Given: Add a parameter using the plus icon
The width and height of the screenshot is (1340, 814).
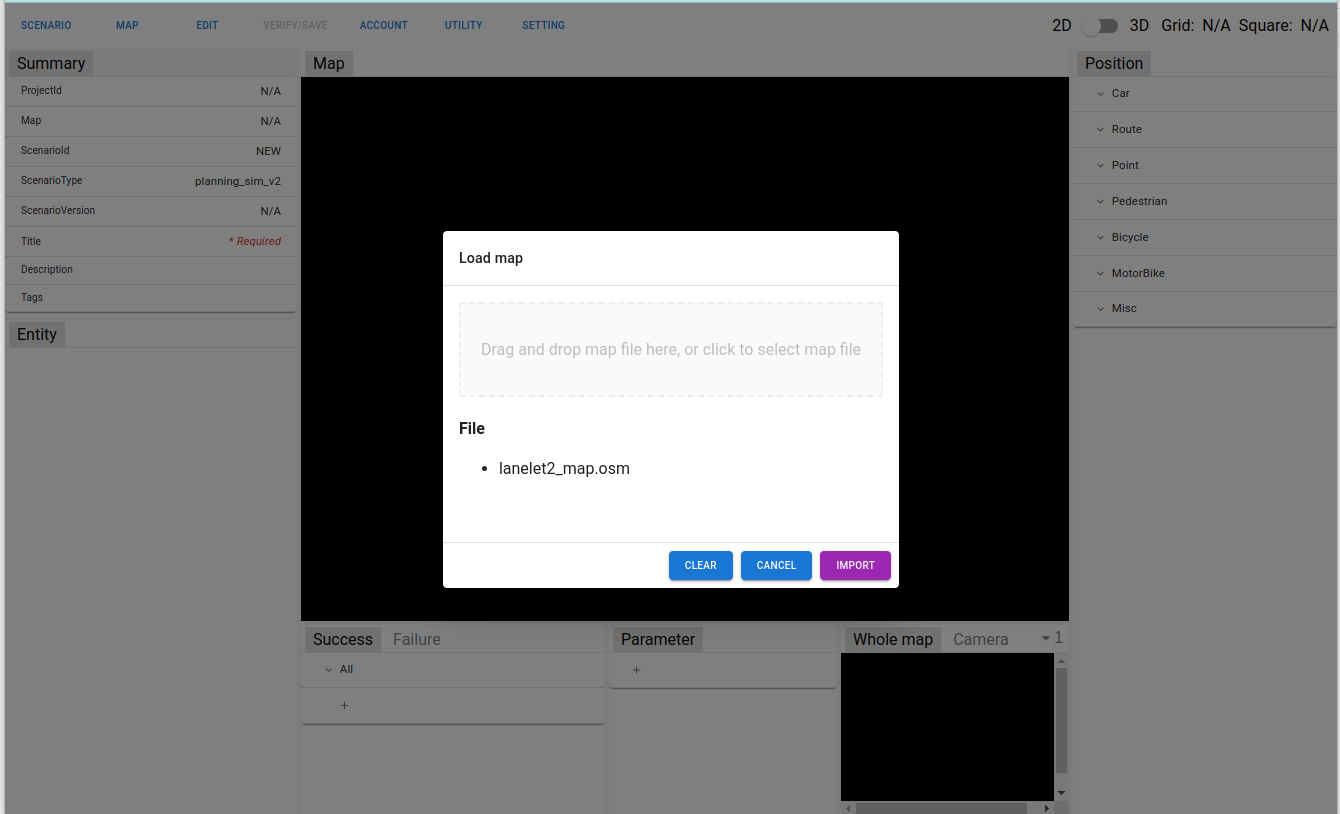Looking at the screenshot, I should pyautogui.click(x=636, y=670).
